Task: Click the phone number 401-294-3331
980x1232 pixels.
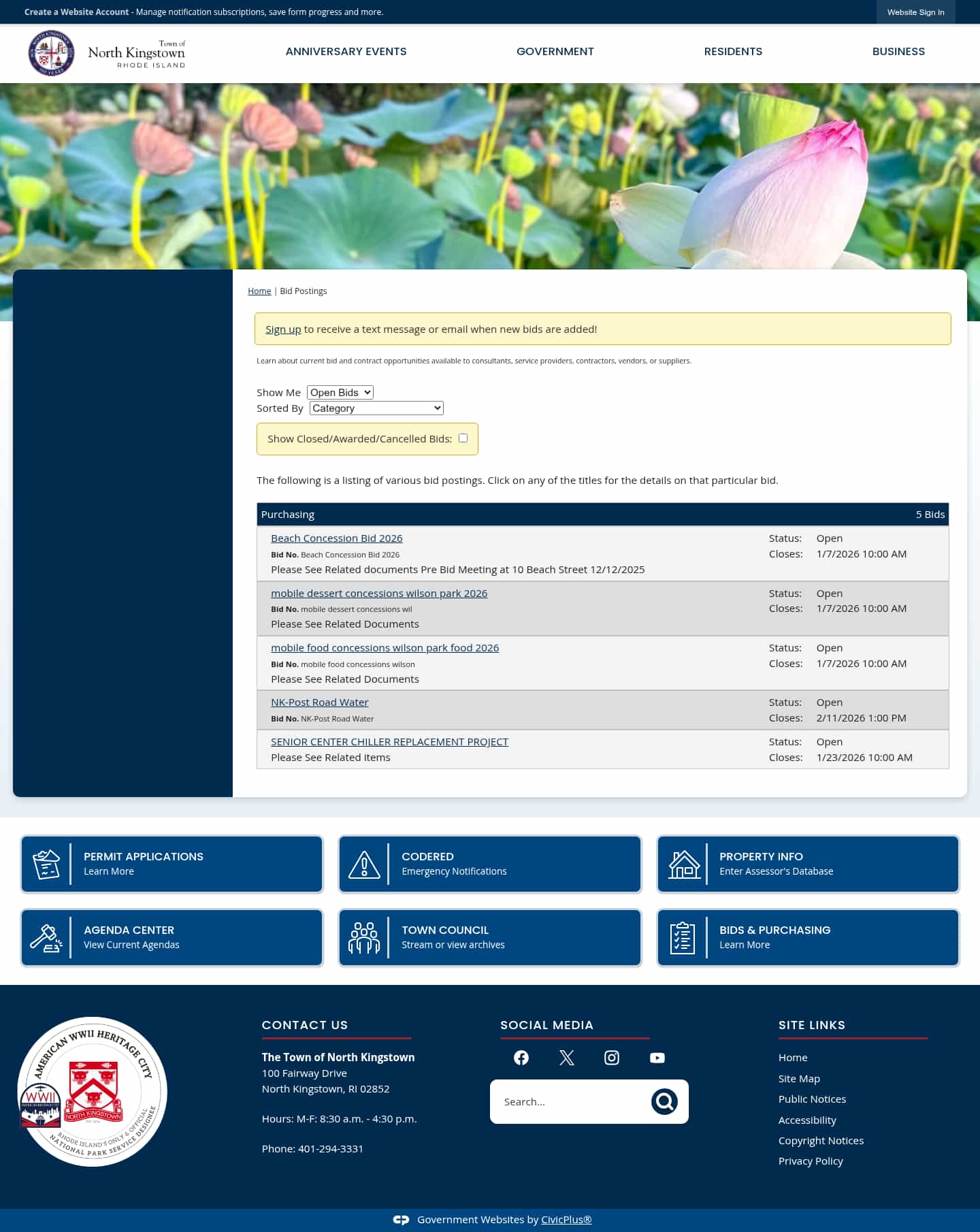Action: pyautogui.click(x=331, y=1149)
